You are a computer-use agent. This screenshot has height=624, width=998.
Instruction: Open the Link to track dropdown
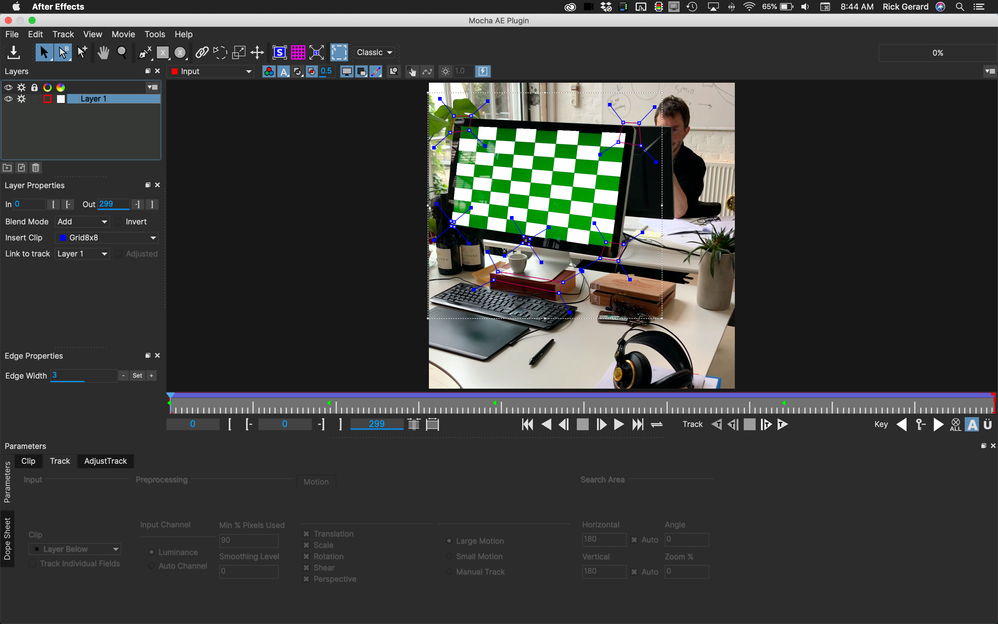tap(82, 253)
